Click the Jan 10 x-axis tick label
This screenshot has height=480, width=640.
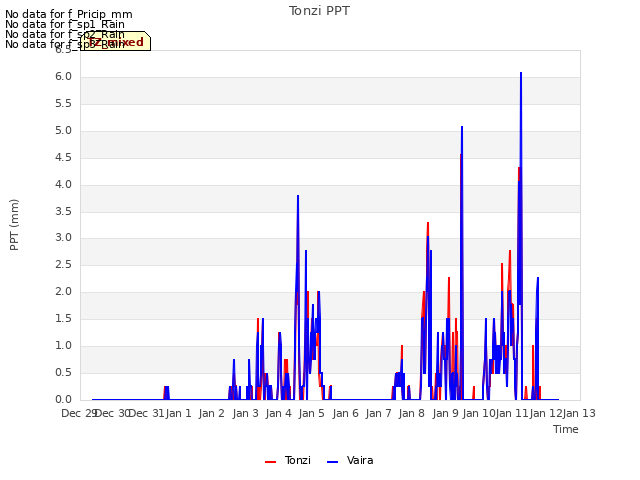point(478,413)
